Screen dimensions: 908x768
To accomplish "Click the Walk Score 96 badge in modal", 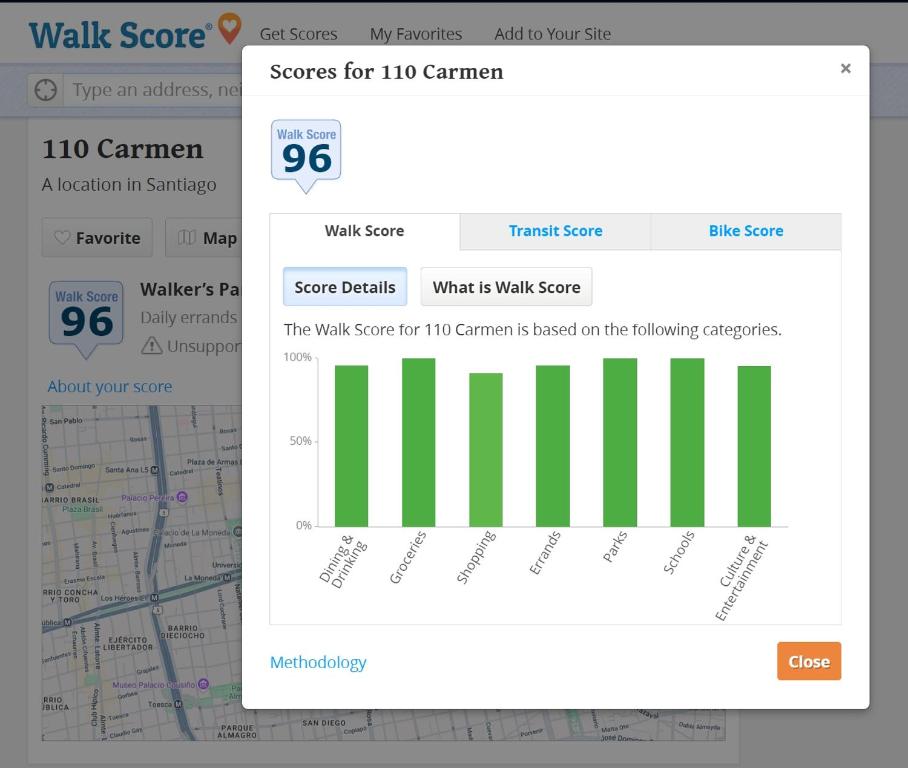I will (306, 153).
